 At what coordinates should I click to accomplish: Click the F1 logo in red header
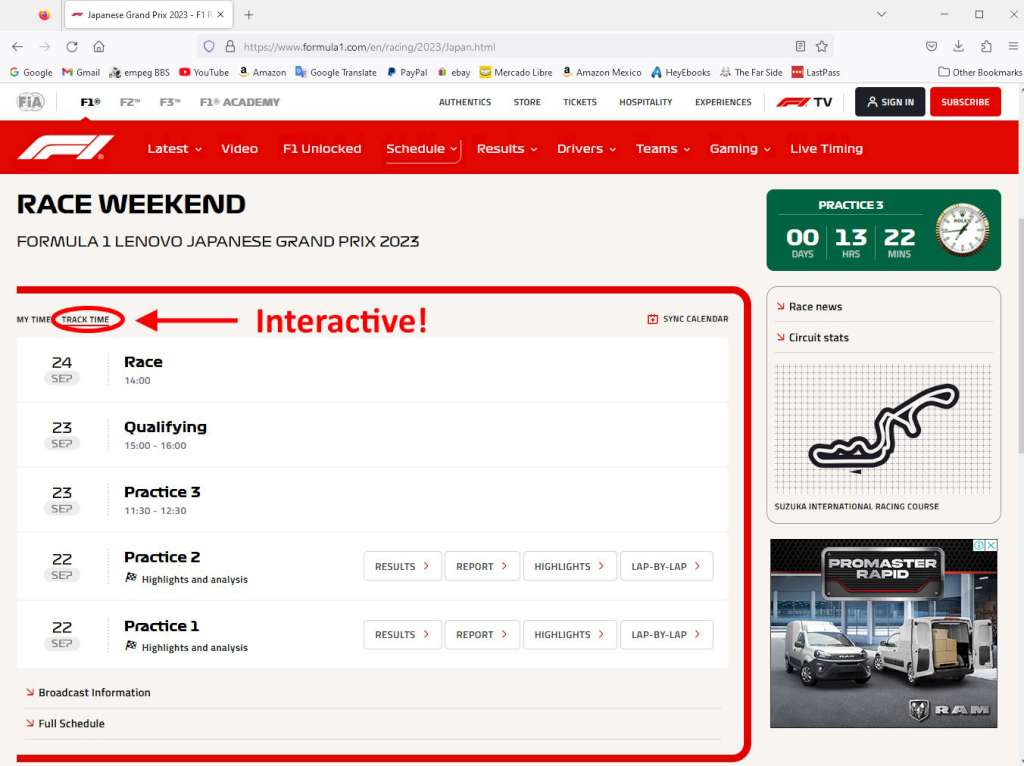point(65,148)
